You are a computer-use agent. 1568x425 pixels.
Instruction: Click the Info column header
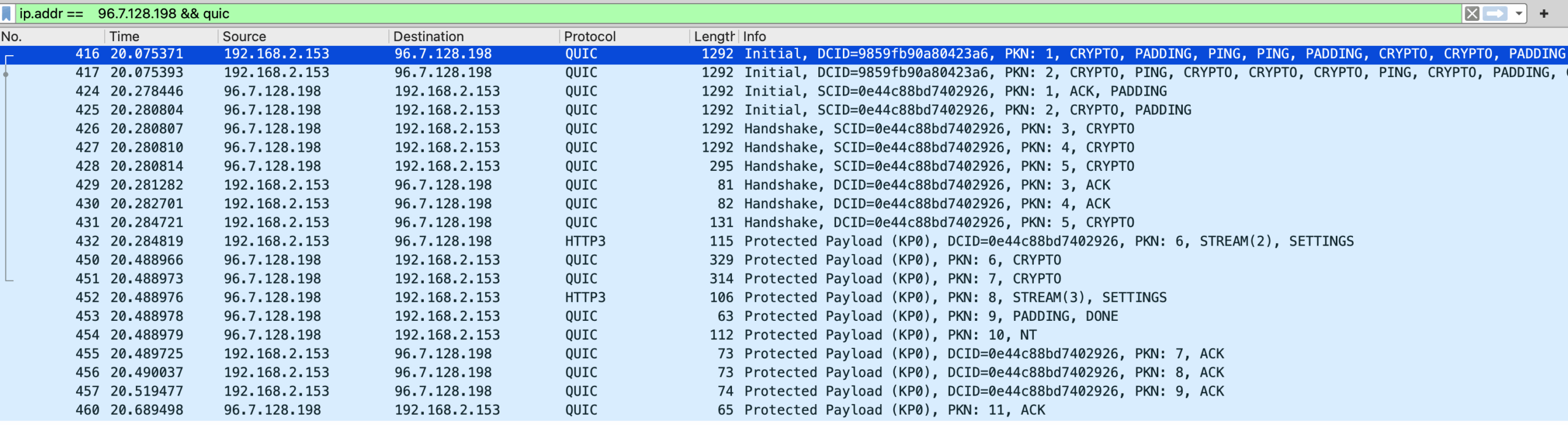1102,37
